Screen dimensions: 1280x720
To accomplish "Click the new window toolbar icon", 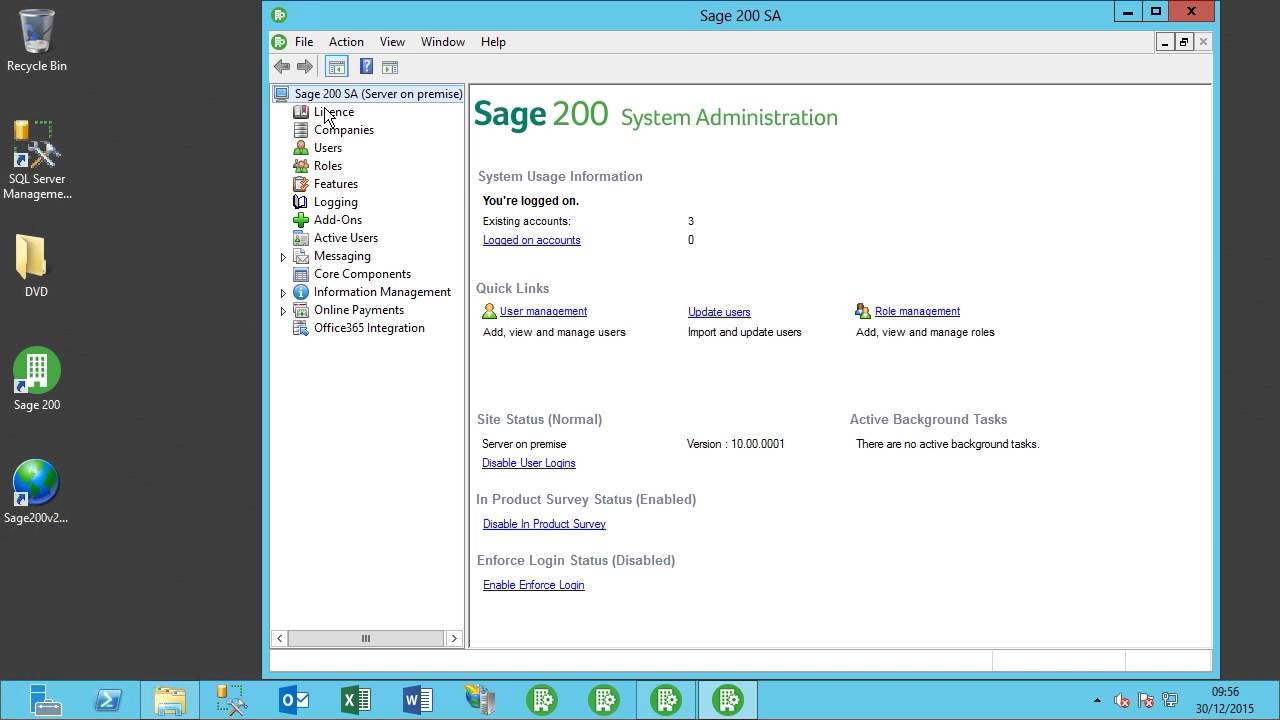I will [x=390, y=66].
